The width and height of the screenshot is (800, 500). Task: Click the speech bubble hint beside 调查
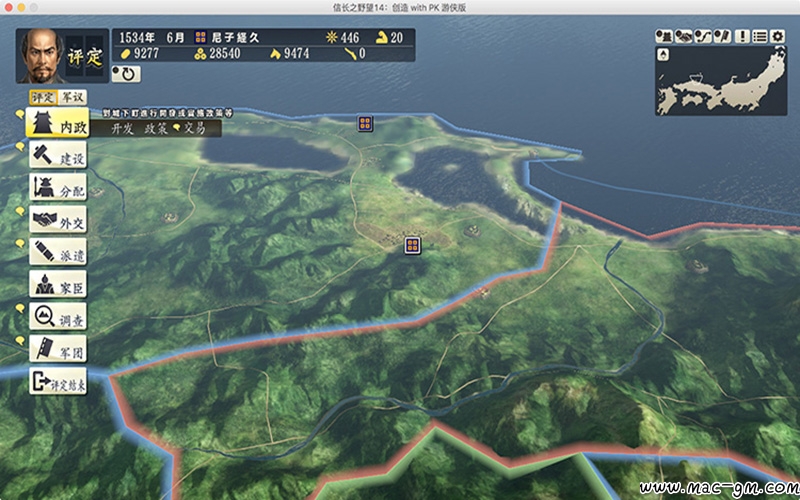point(20,308)
